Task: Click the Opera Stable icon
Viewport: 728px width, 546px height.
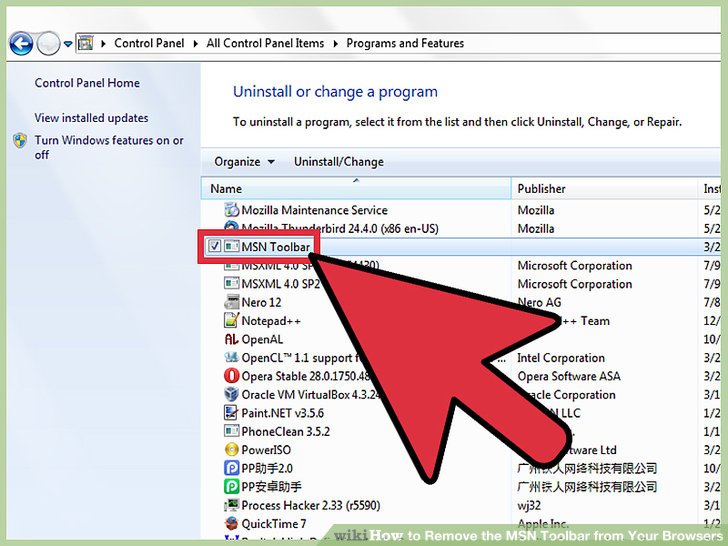Action: coord(231,376)
